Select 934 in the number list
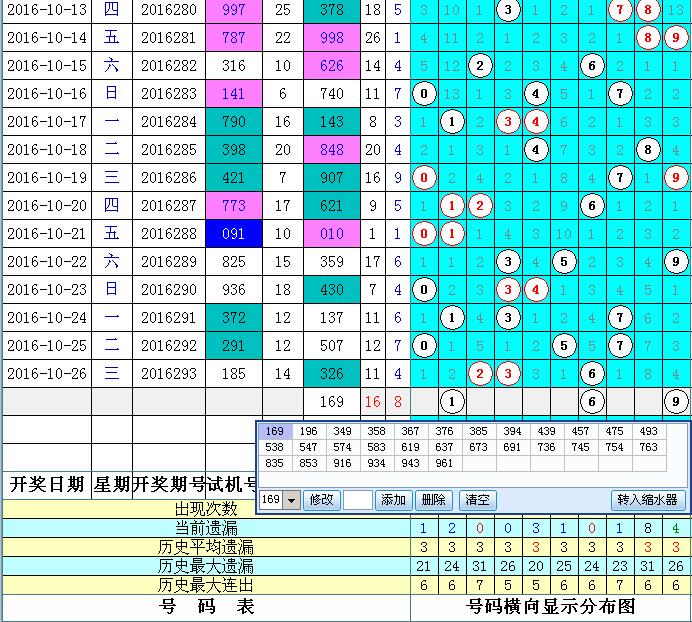The image size is (692, 622). pyautogui.click(x=376, y=463)
